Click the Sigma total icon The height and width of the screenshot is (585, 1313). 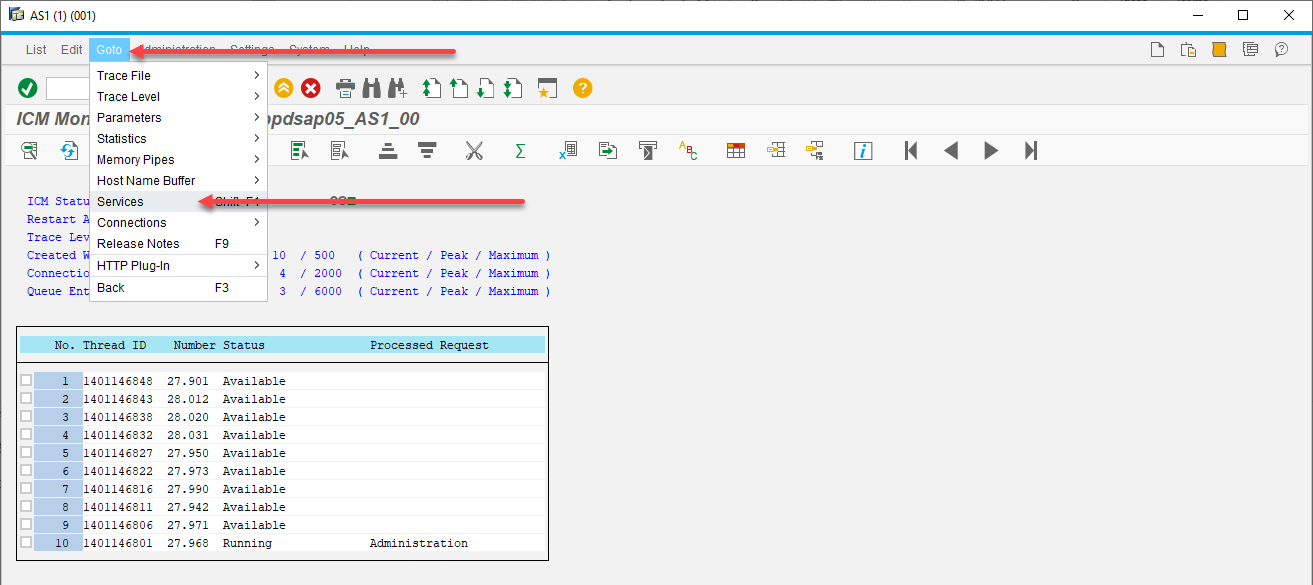click(x=520, y=151)
